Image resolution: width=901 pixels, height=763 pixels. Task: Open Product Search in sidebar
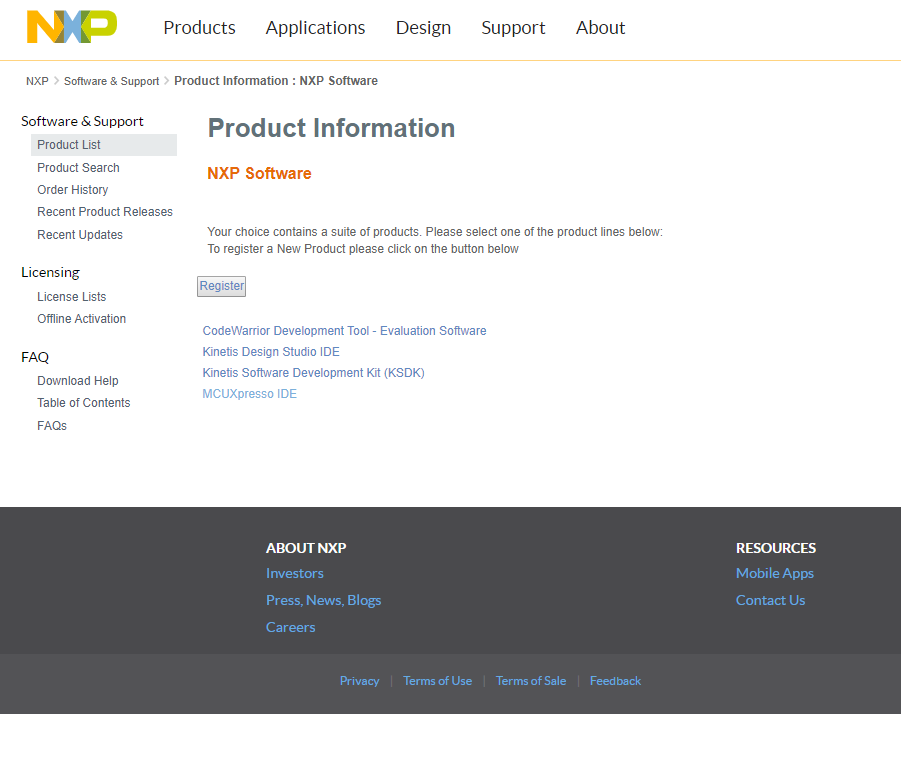[79, 168]
